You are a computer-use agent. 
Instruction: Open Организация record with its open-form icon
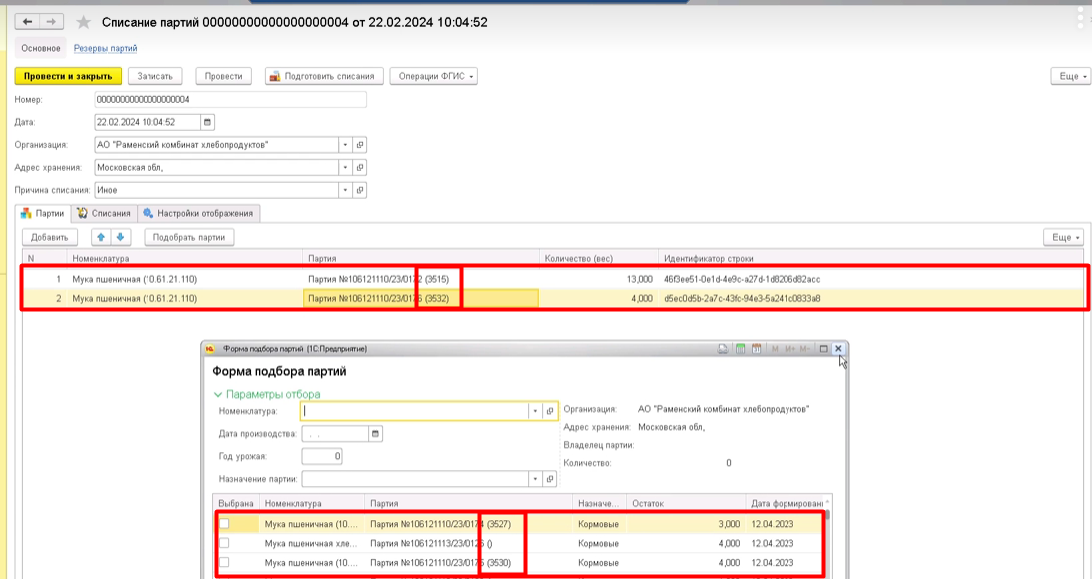[x=360, y=145]
